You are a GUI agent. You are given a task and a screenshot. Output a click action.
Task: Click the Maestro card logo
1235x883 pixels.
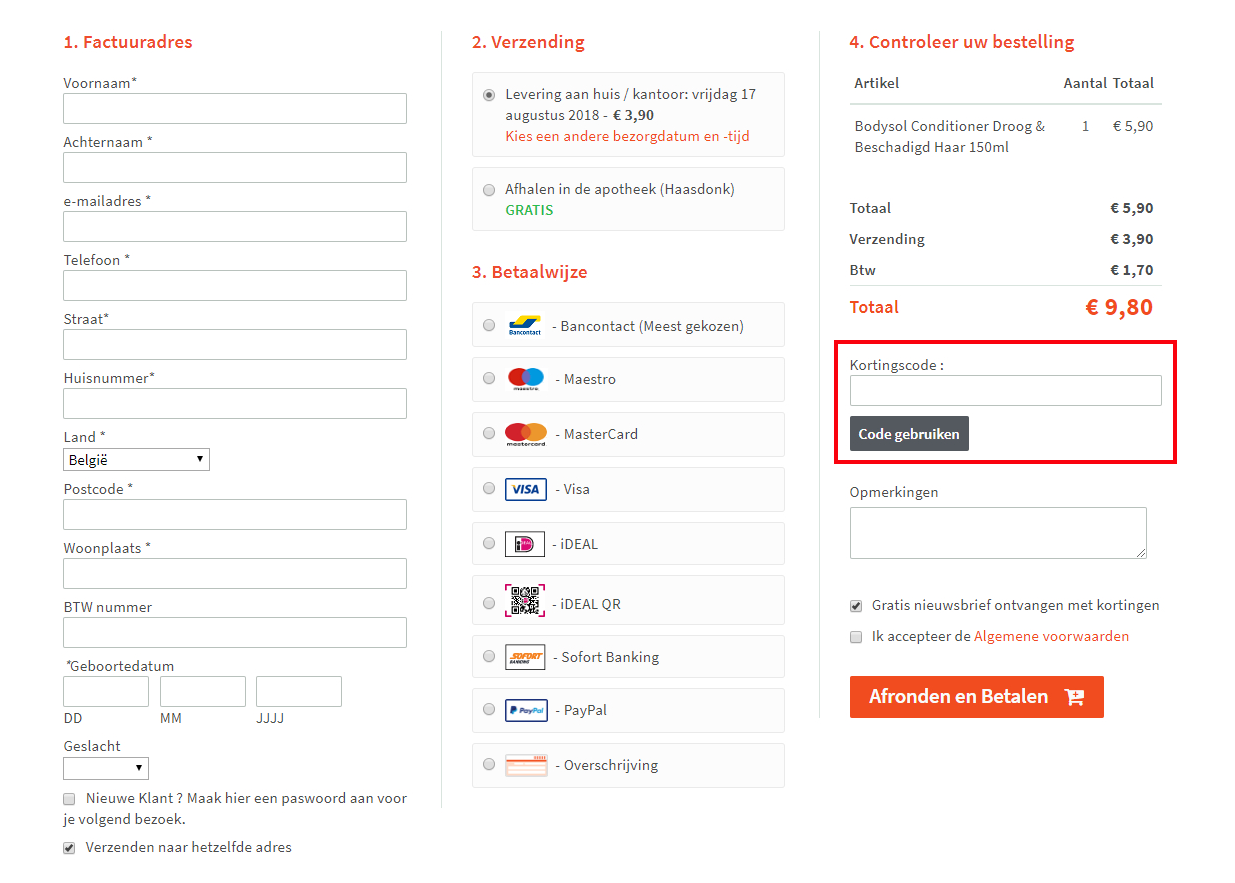[525, 379]
